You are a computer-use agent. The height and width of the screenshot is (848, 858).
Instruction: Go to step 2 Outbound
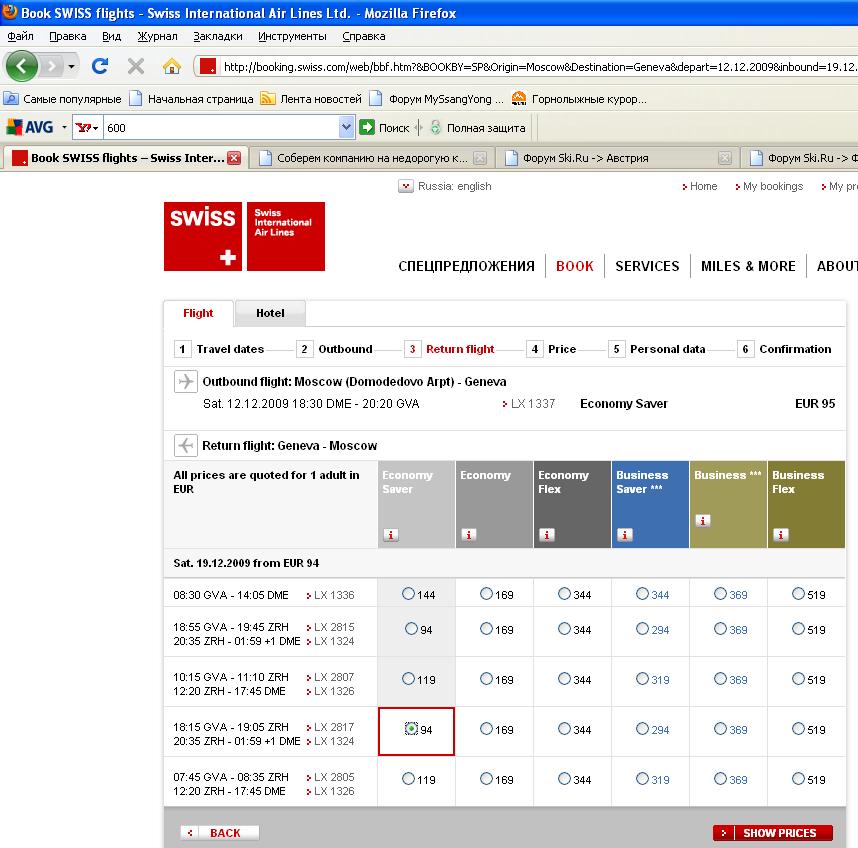tap(334, 349)
